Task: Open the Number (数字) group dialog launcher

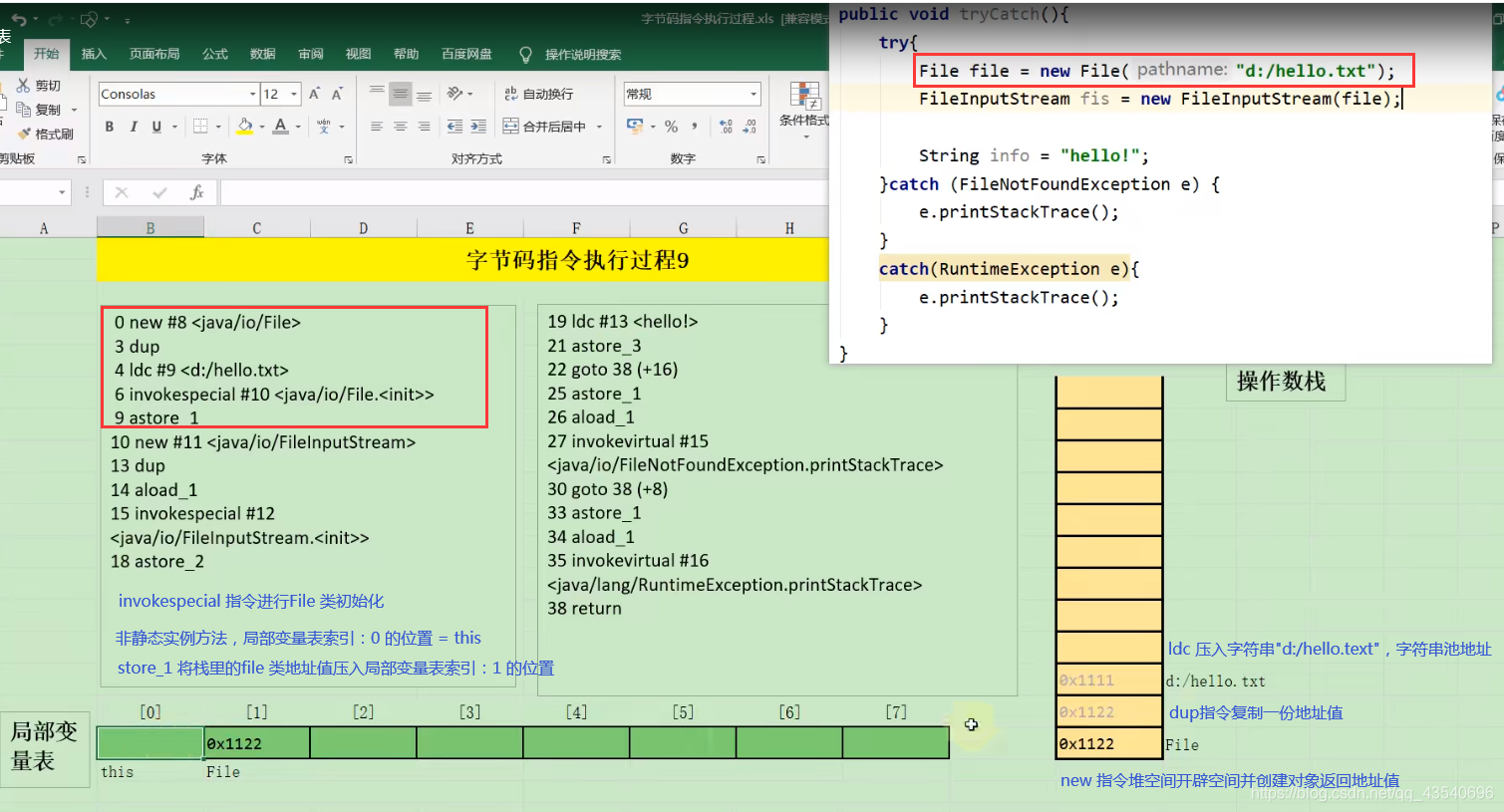Action: (x=761, y=159)
